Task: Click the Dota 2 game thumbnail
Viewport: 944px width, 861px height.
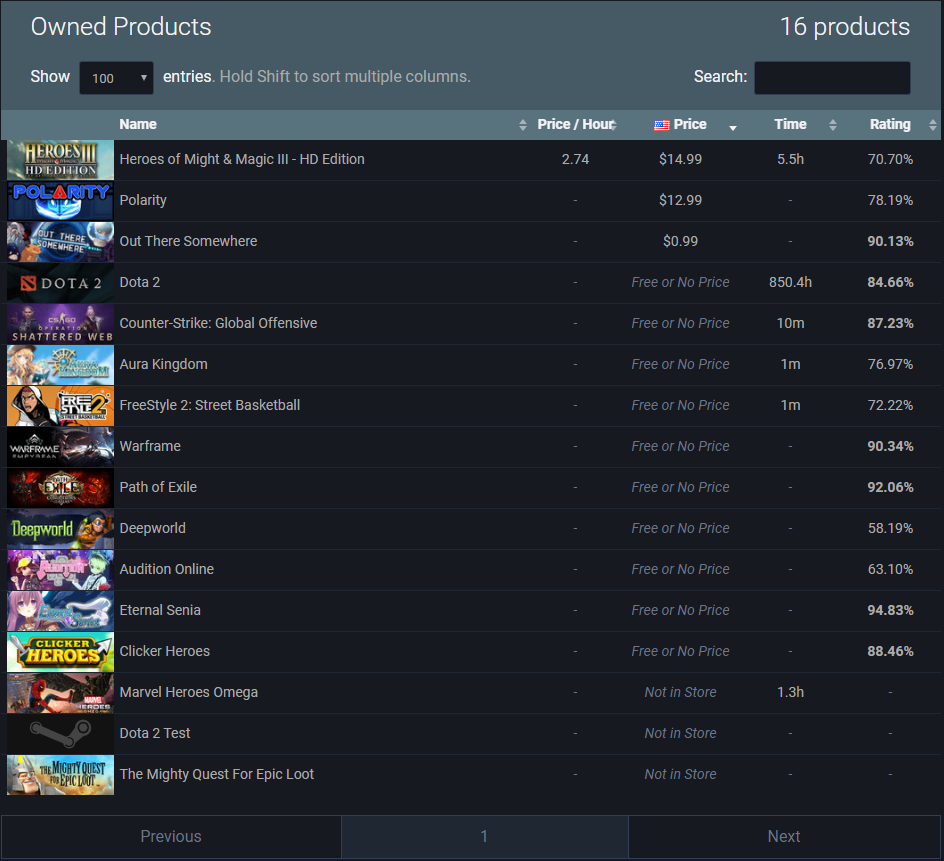Action: 60,283
